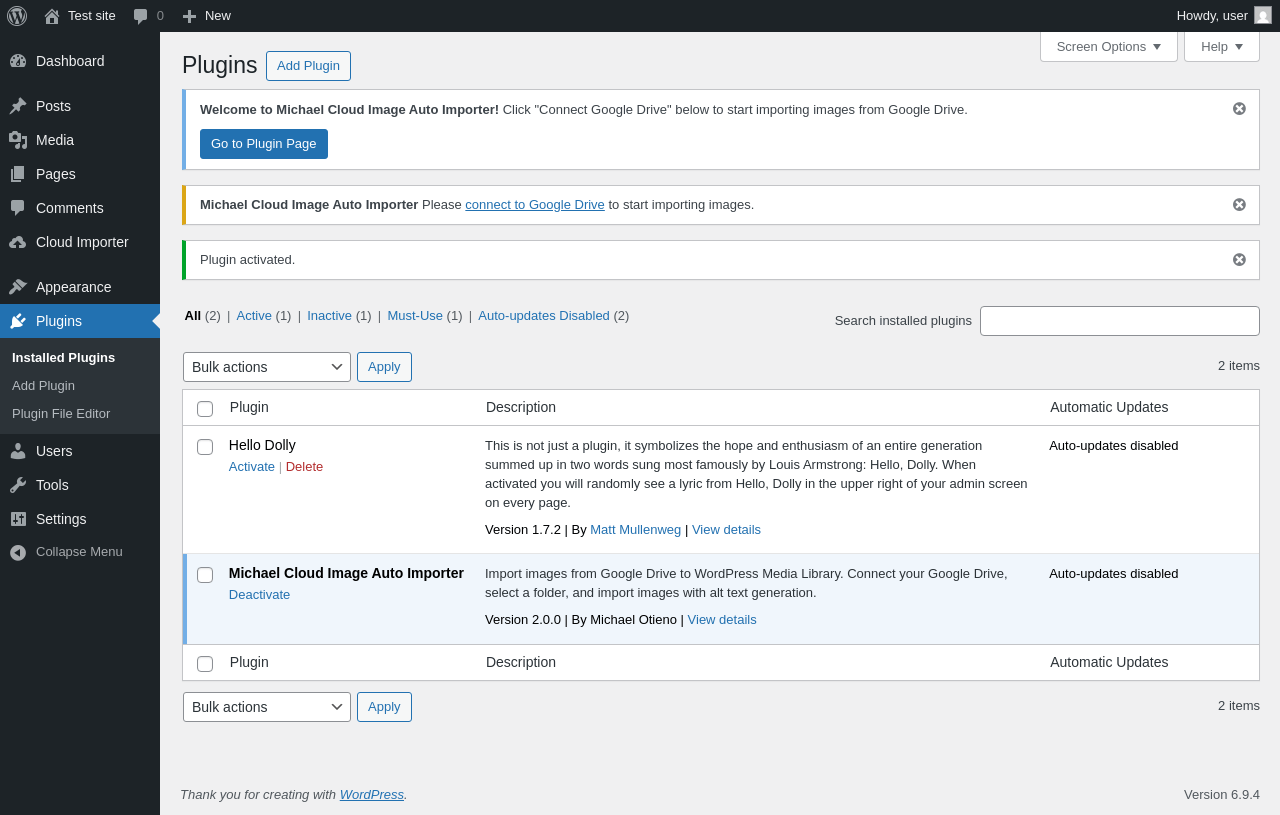Filter plugins by the Inactive tab
The height and width of the screenshot is (815, 1280).
pos(329,316)
